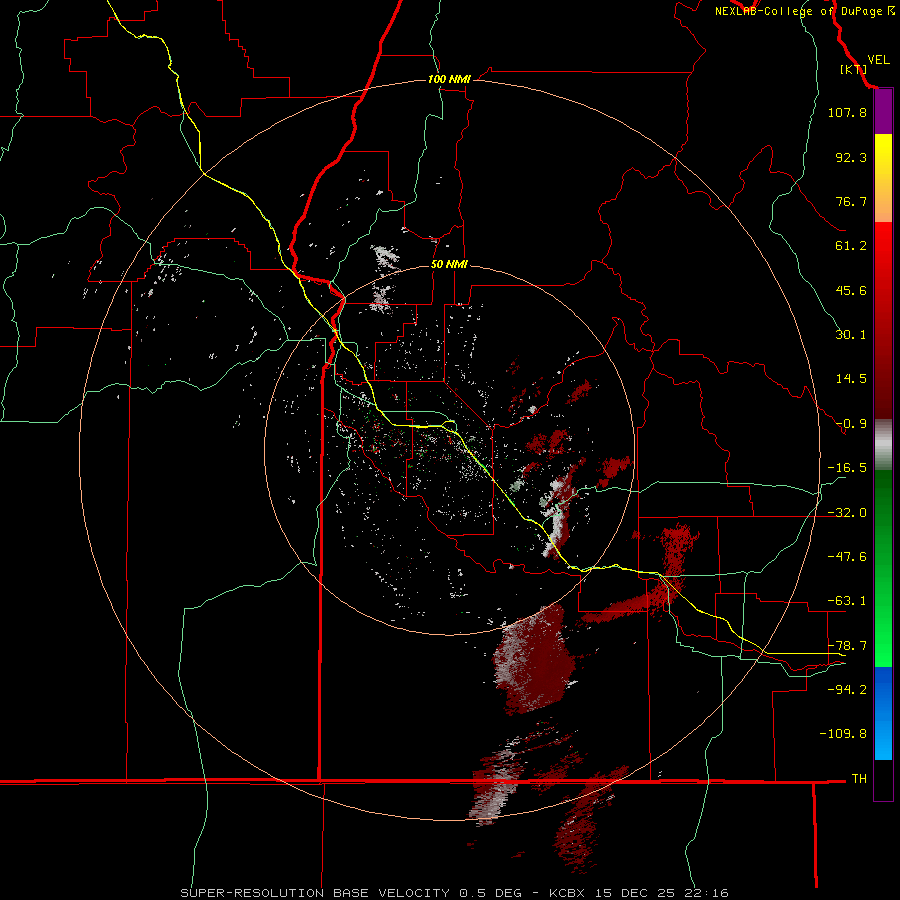Select the -94.2 value on velocity scale
This screenshot has height=900, width=900.
847,690
